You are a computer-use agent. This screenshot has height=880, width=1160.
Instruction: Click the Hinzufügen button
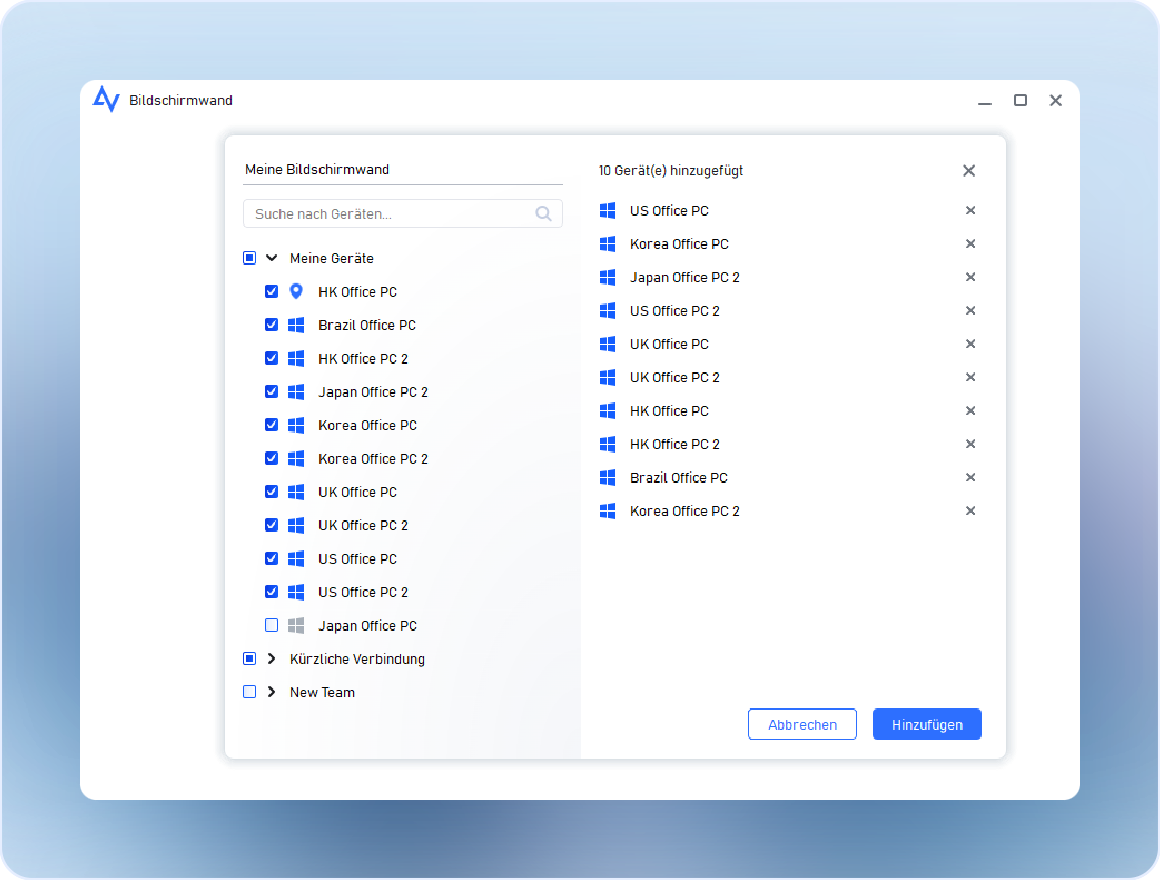pyautogui.click(x=927, y=725)
